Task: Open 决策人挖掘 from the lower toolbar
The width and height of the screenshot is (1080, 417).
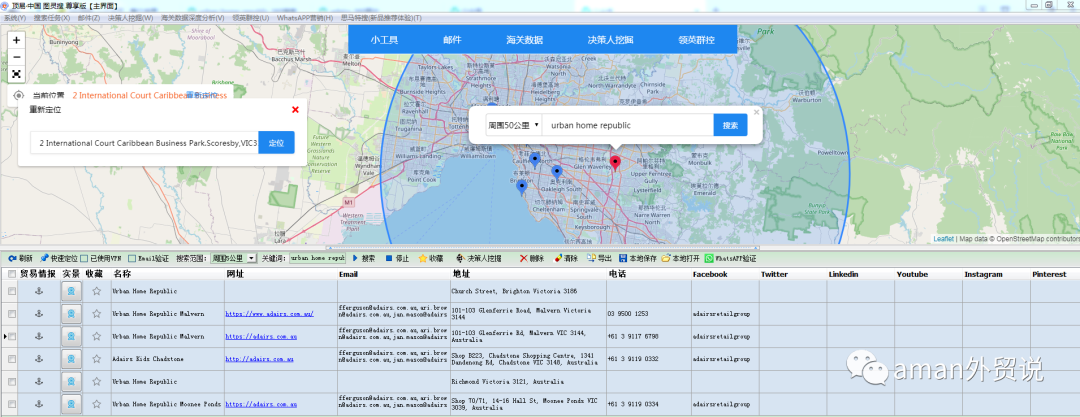Action: coord(479,258)
